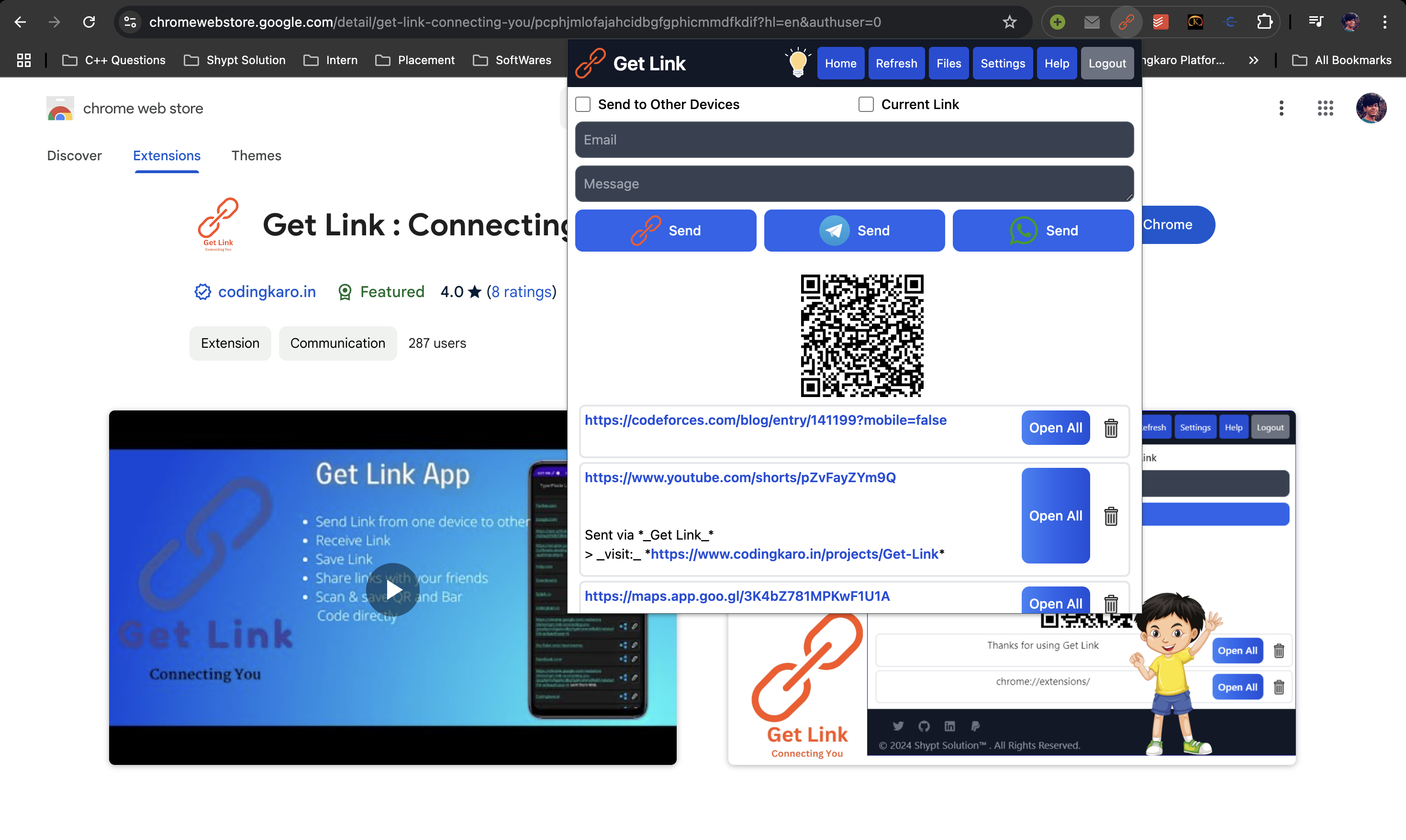Select the Extensions tab
This screenshot has height=840, width=1406.
coord(167,155)
